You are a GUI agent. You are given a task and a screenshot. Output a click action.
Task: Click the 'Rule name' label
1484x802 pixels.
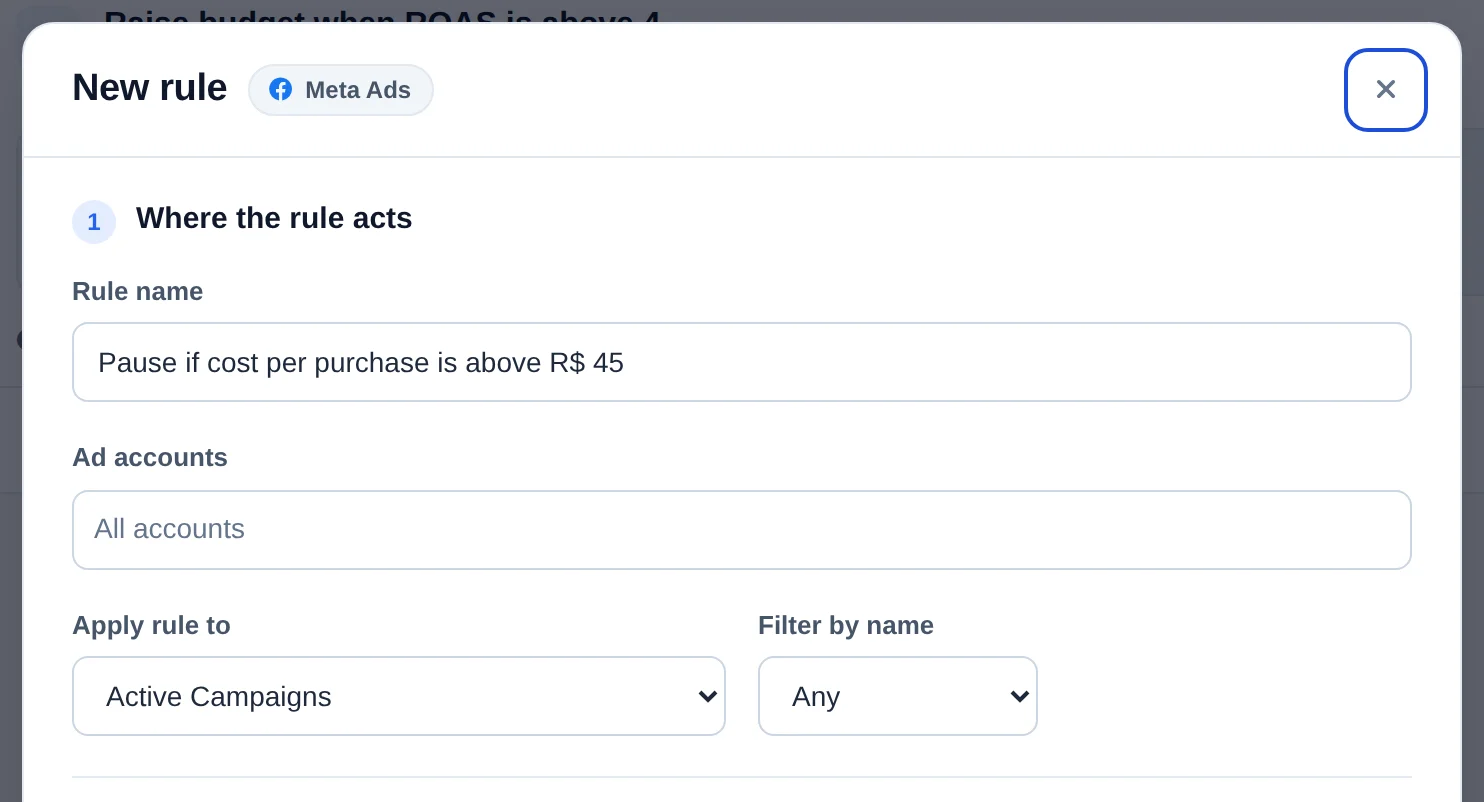tap(138, 291)
